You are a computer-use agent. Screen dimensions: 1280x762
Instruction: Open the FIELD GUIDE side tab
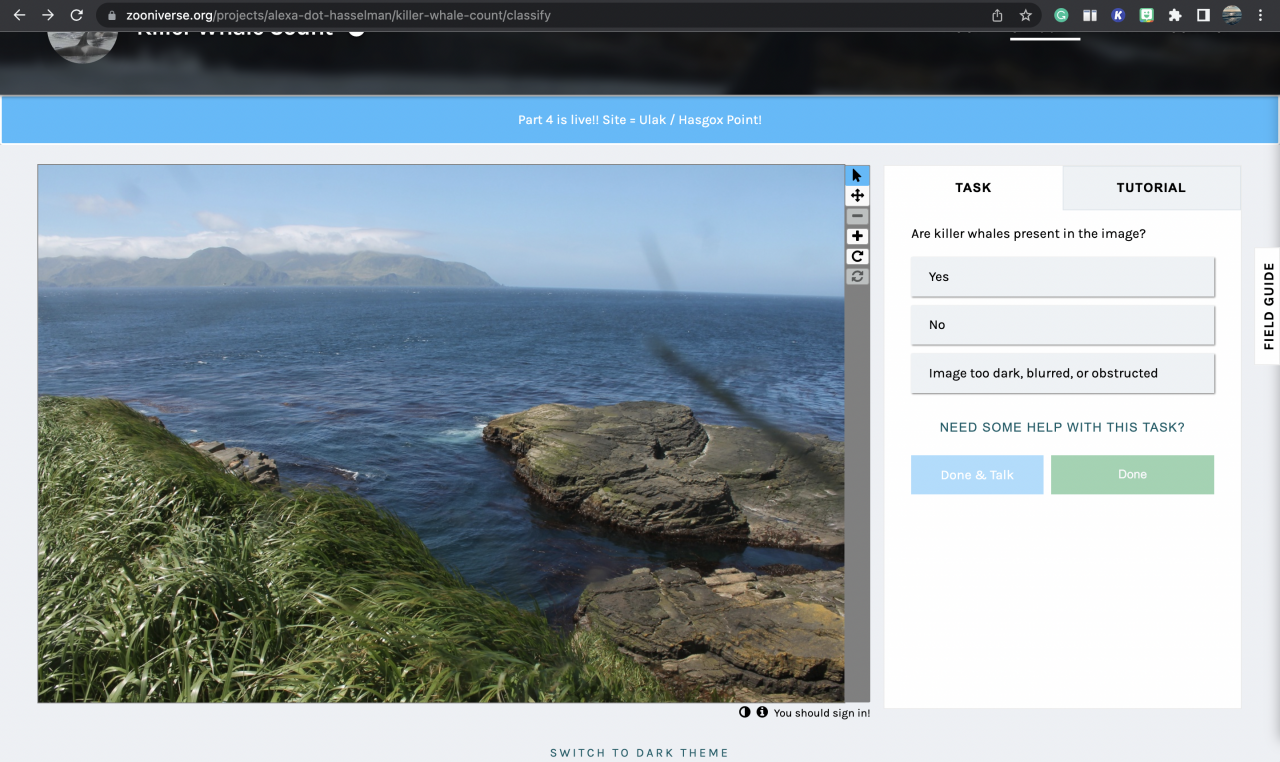[x=1268, y=306]
